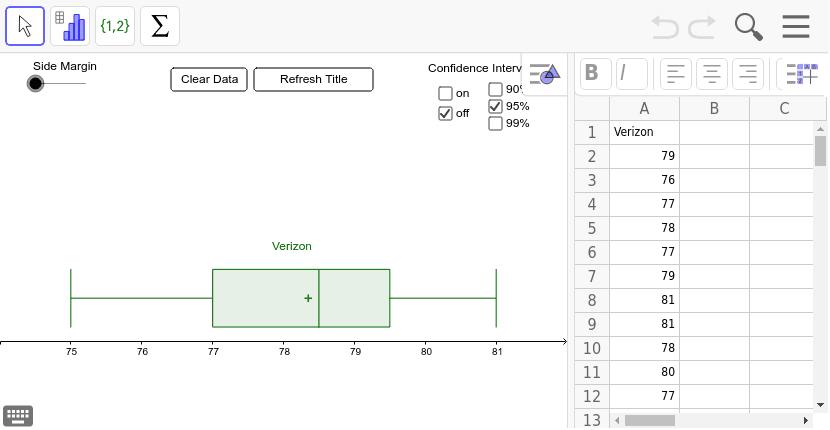Select cell A5 with value 78

point(644,228)
